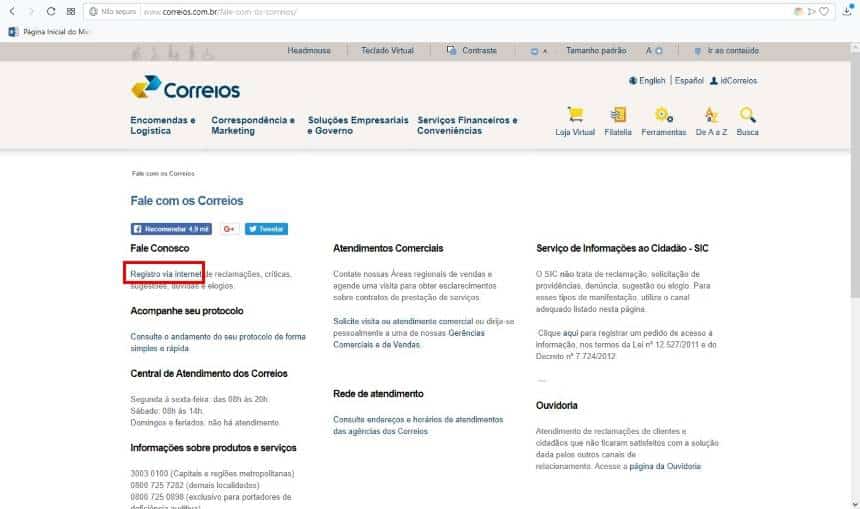
Task: Click the browser forward arrow
Action: click(31, 12)
